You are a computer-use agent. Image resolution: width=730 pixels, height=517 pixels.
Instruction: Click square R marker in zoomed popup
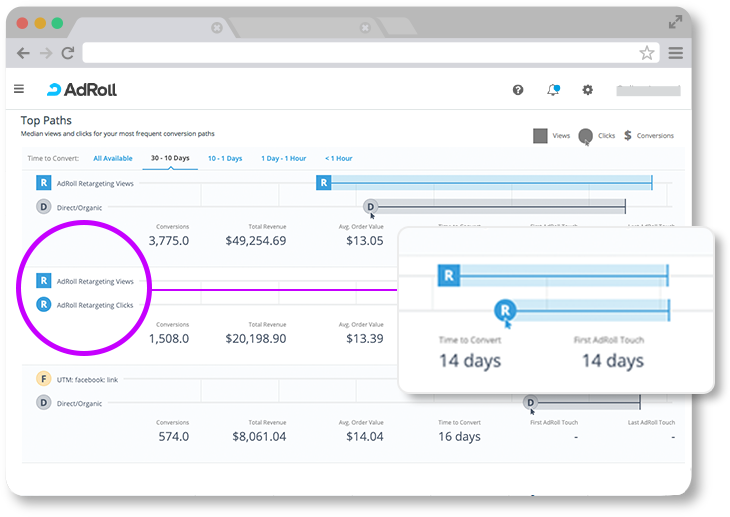tap(449, 275)
